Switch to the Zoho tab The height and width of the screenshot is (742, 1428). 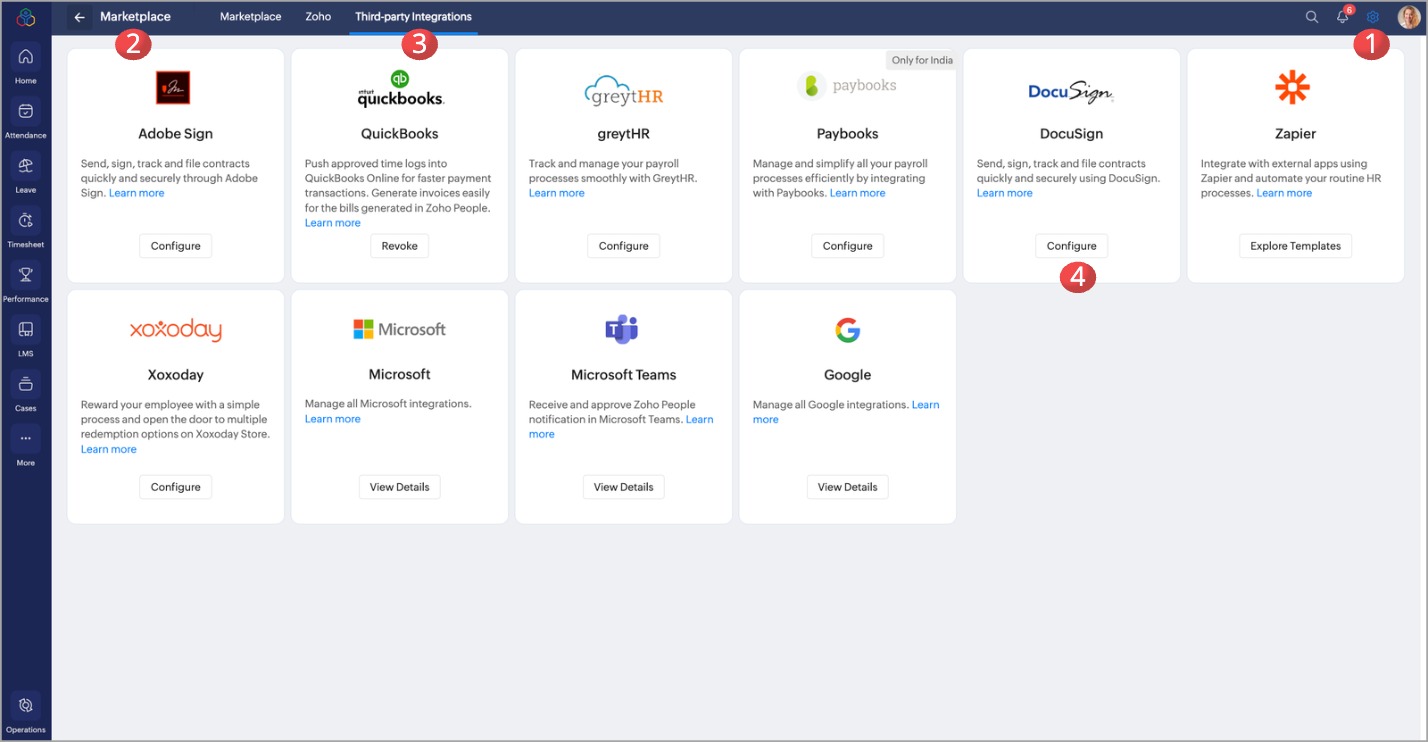pos(318,17)
